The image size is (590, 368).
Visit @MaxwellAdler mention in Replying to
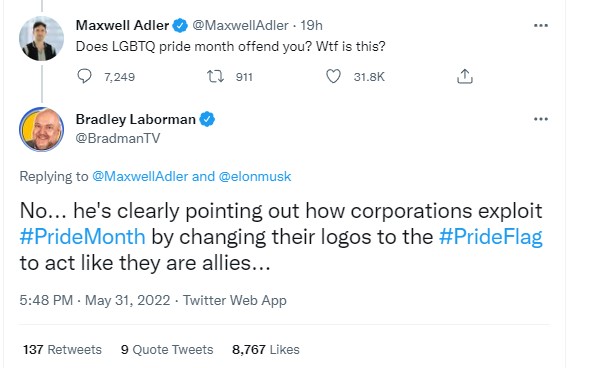click(x=140, y=176)
